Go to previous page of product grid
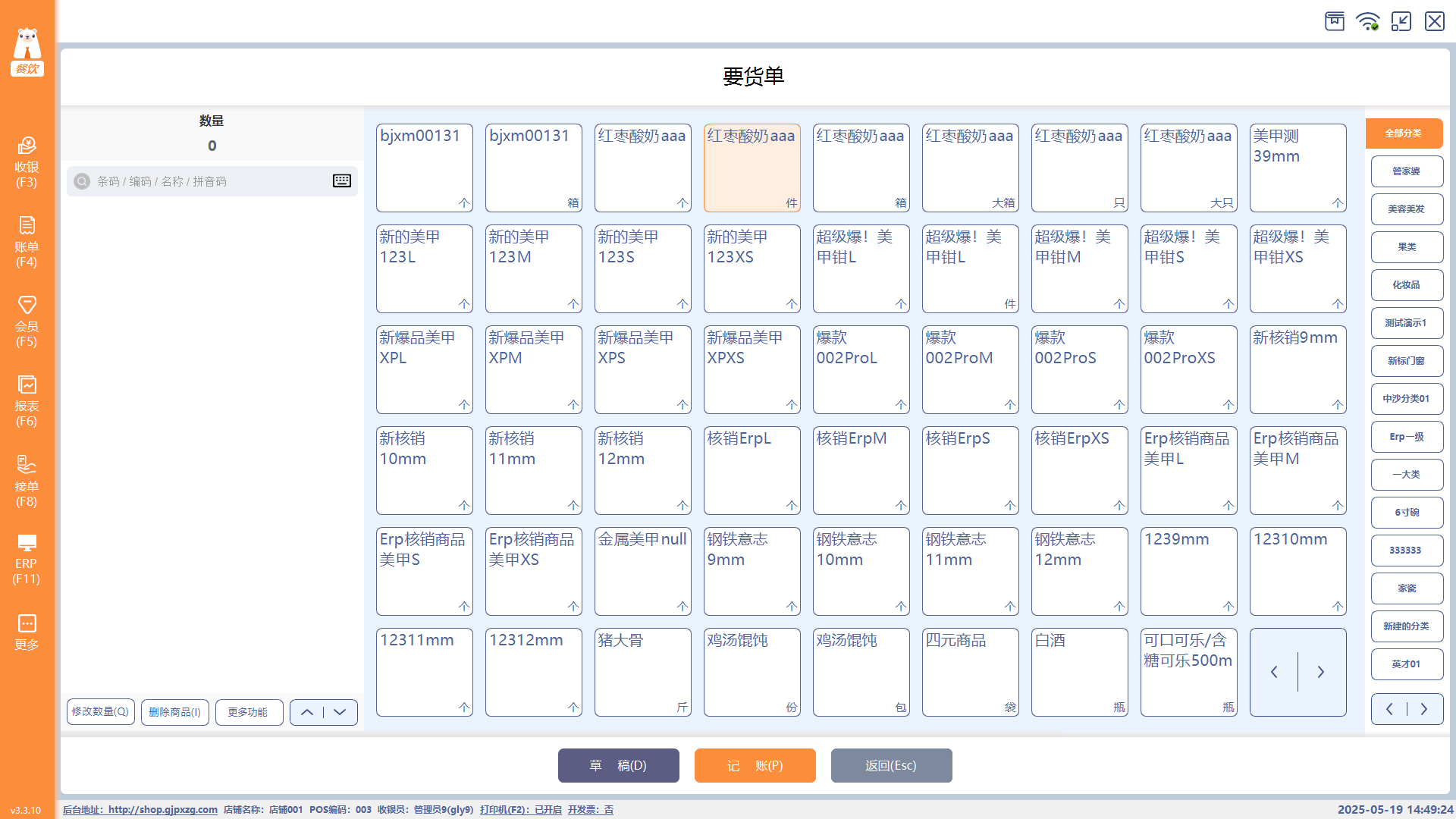 (1274, 672)
